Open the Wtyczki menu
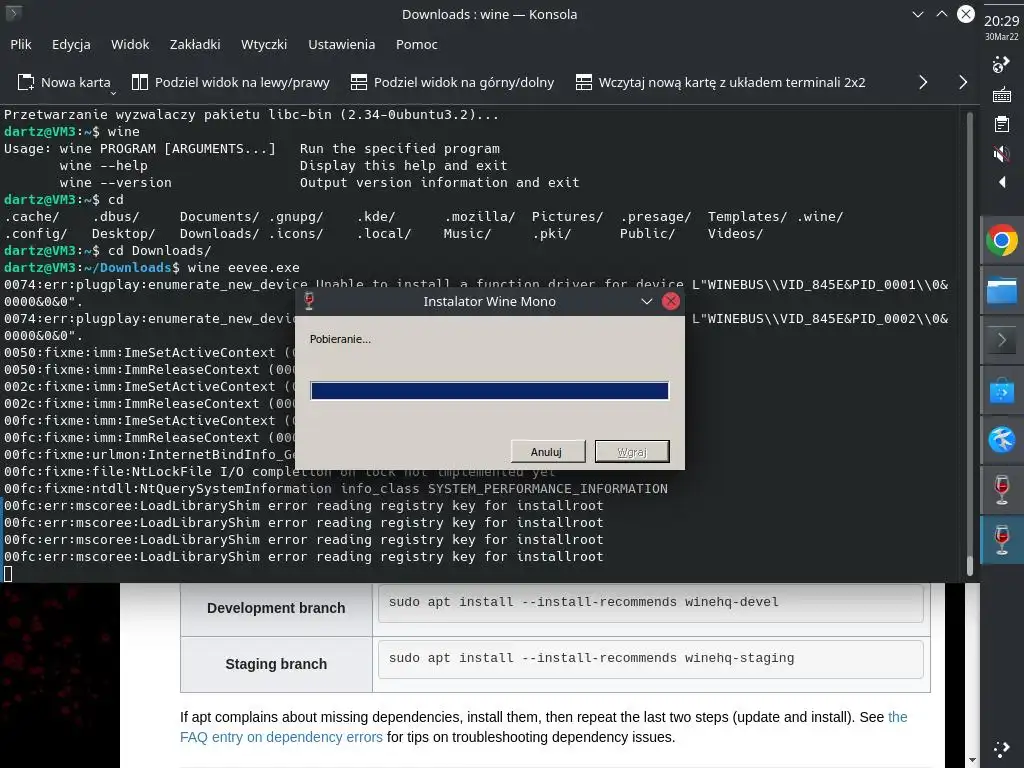 [264, 44]
